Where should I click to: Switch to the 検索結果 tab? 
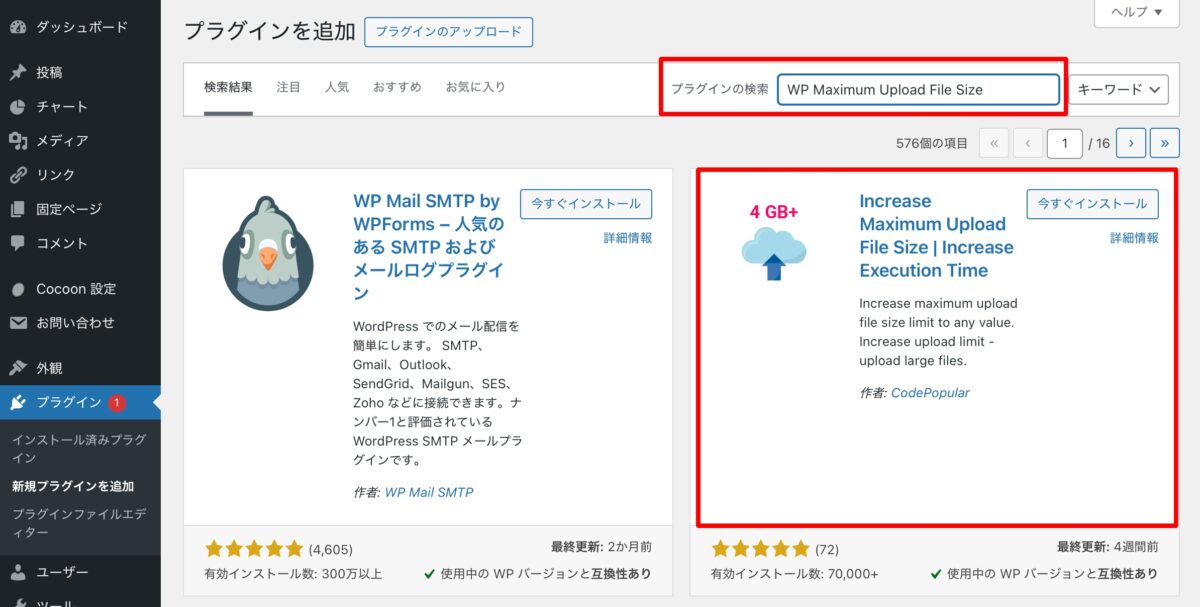[x=228, y=87]
